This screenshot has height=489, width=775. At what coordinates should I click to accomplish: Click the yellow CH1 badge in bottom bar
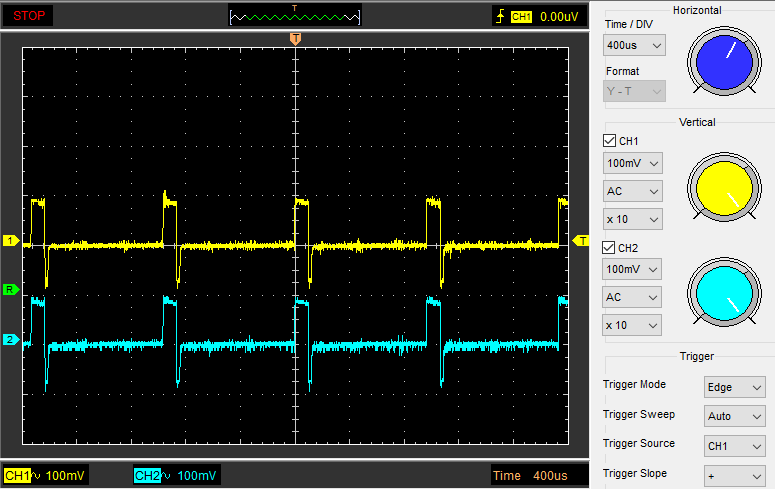[x=18, y=475]
